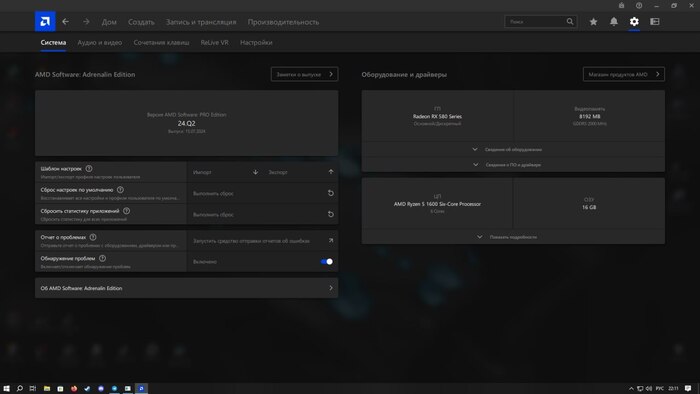
Task: Expand Сведения о ПО и драйвере section
Action: point(513,165)
